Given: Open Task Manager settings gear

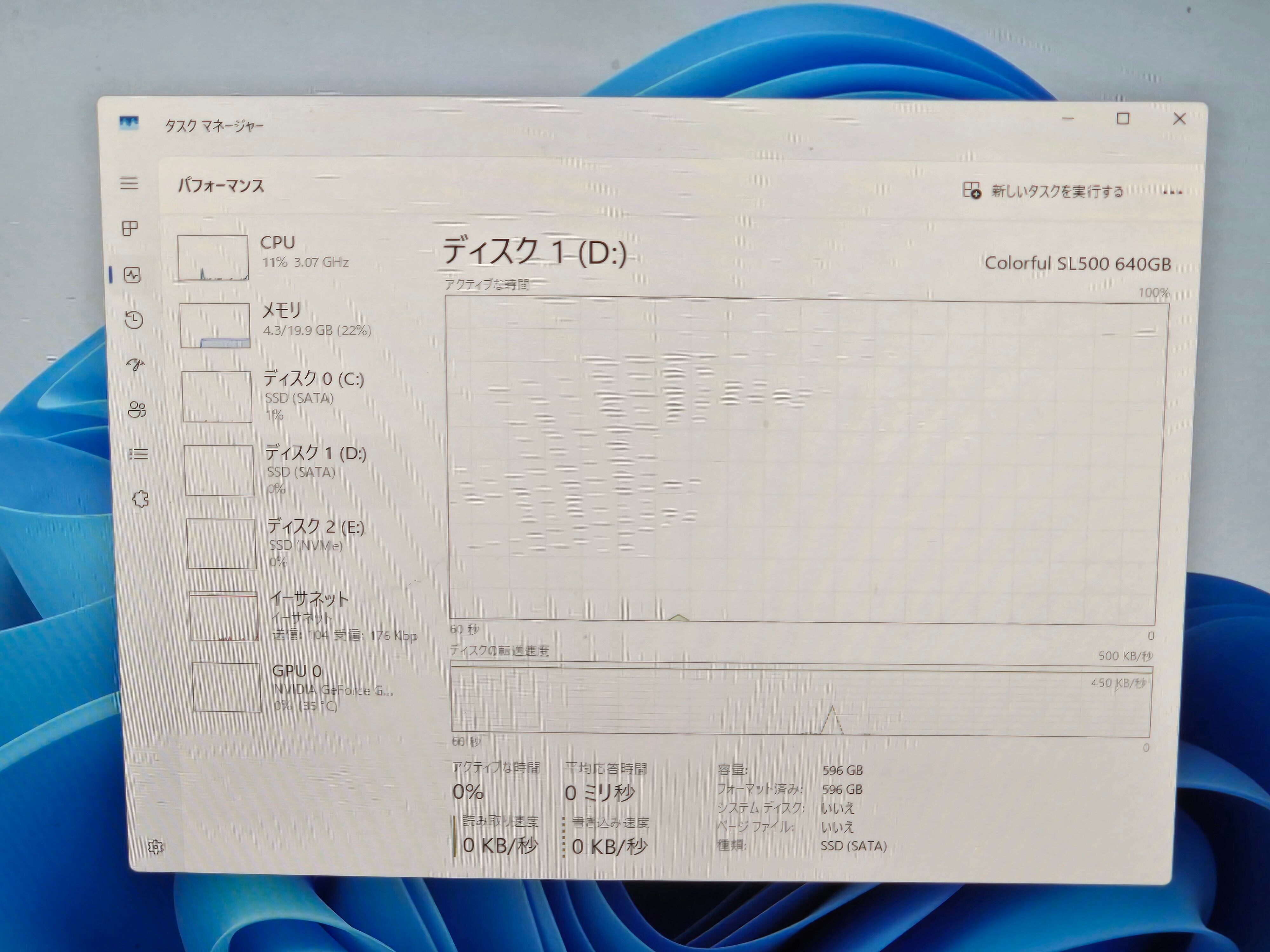Looking at the screenshot, I should (x=156, y=847).
